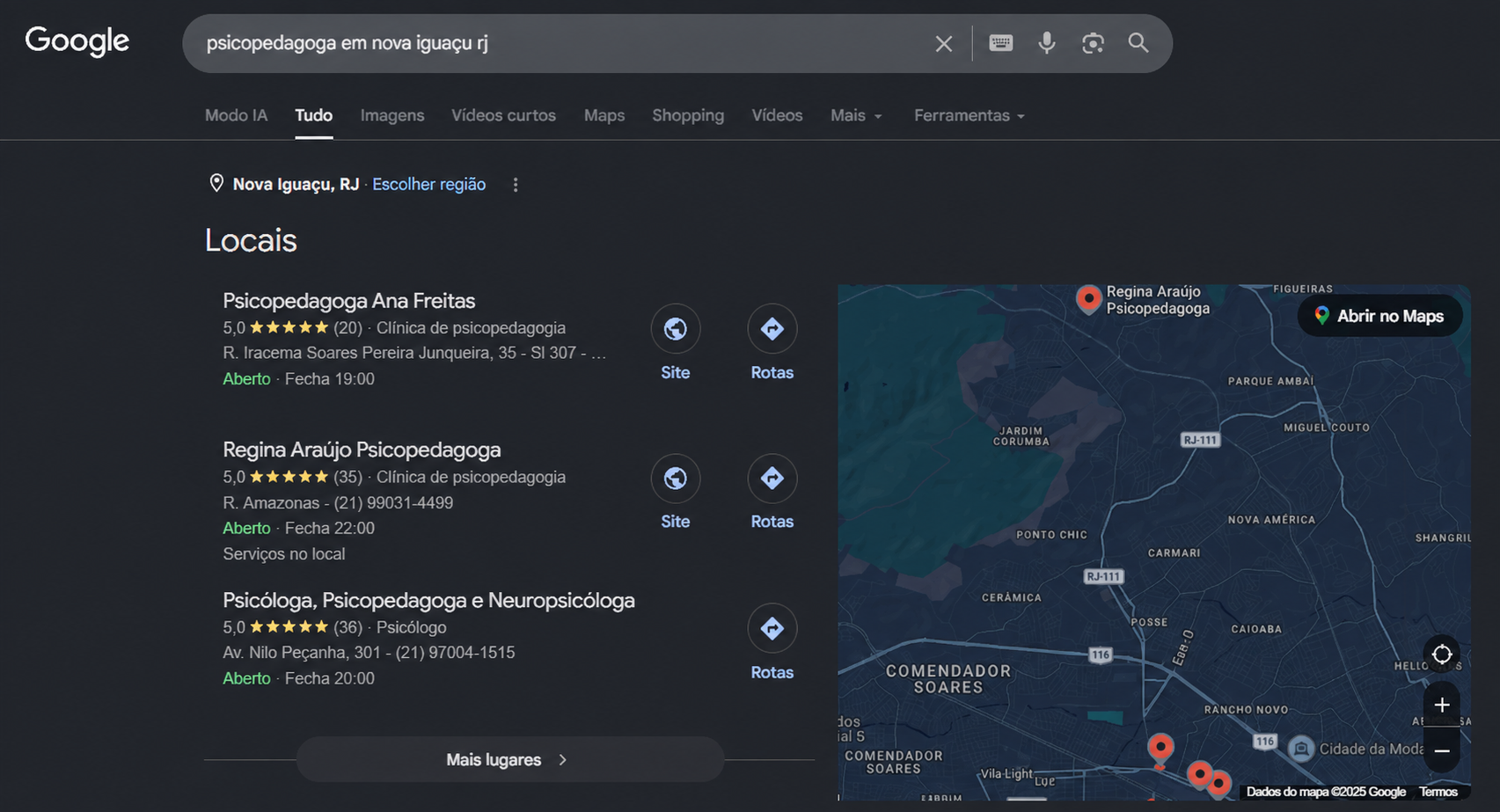
Task: Open the Regina Araújo Psicopedagoga listing
Action: [362, 450]
